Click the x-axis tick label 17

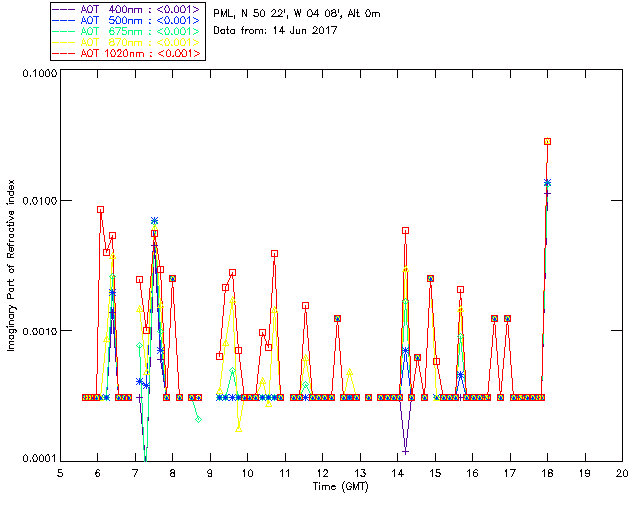(x=510, y=473)
